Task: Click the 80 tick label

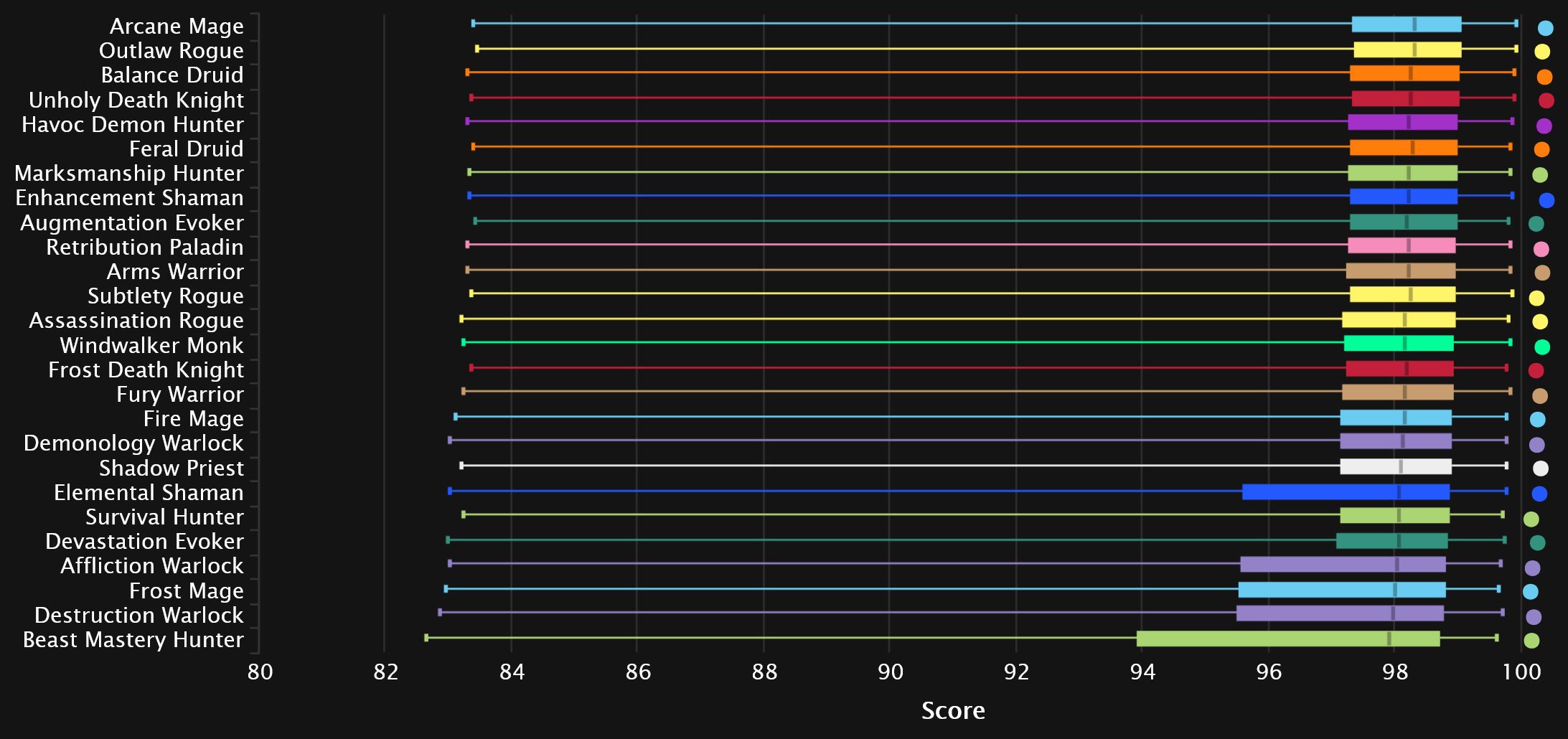Action: (x=260, y=672)
